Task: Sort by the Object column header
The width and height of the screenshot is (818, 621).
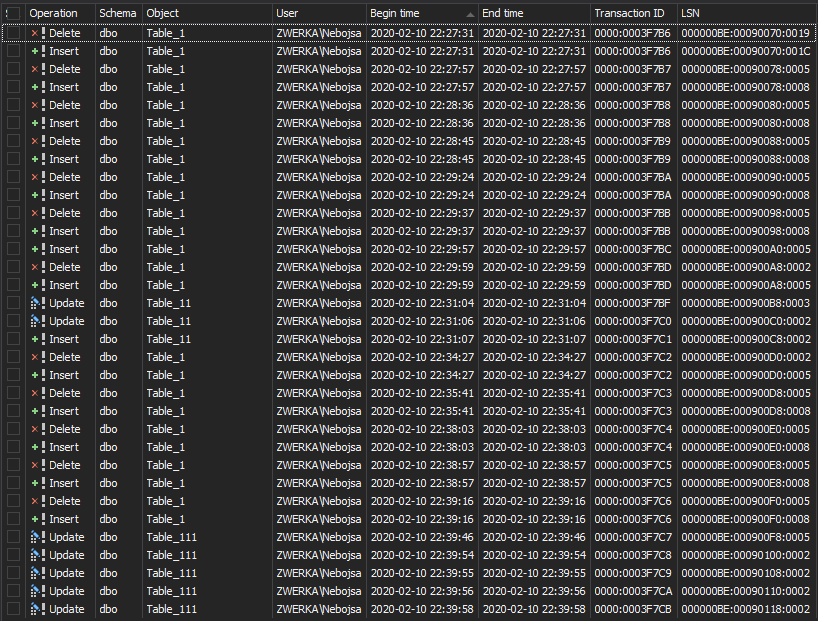Action: tap(207, 14)
